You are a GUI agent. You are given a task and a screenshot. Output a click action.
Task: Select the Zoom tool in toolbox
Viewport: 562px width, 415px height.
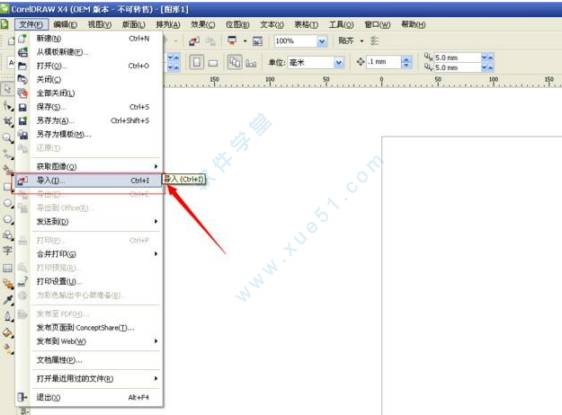point(7,138)
